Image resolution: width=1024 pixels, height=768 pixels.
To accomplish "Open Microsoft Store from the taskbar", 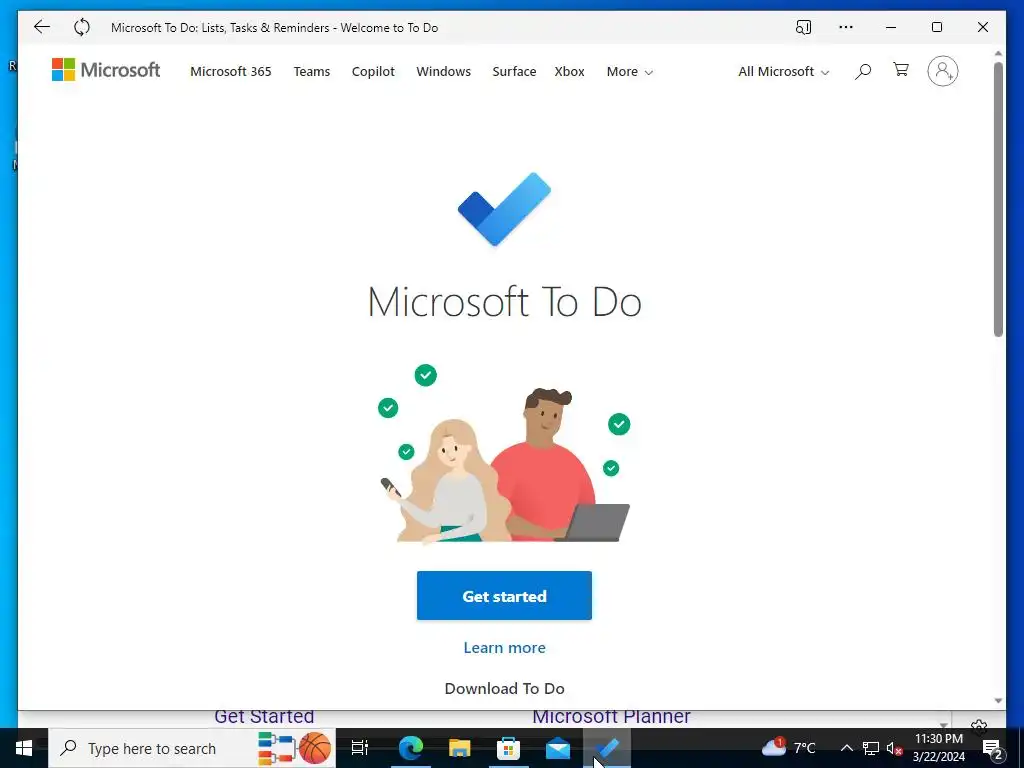I will pyautogui.click(x=508, y=748).
